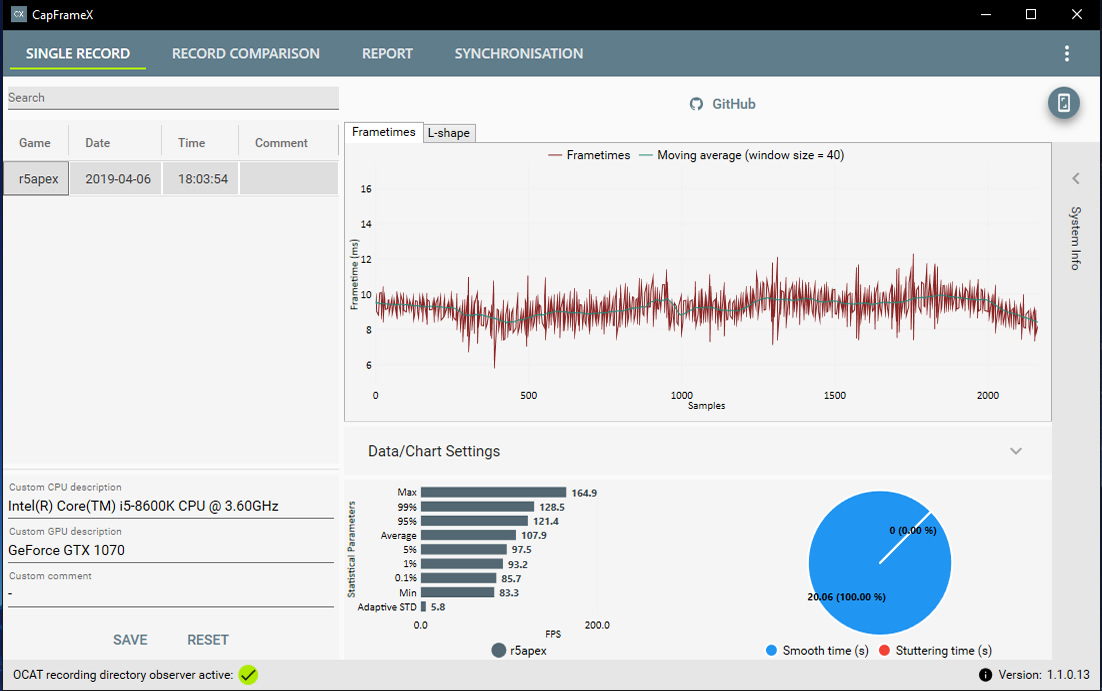The width and height of the screenshot is (1102, 691).
Task: Click the SAVE button
Action: pos(130,640)
